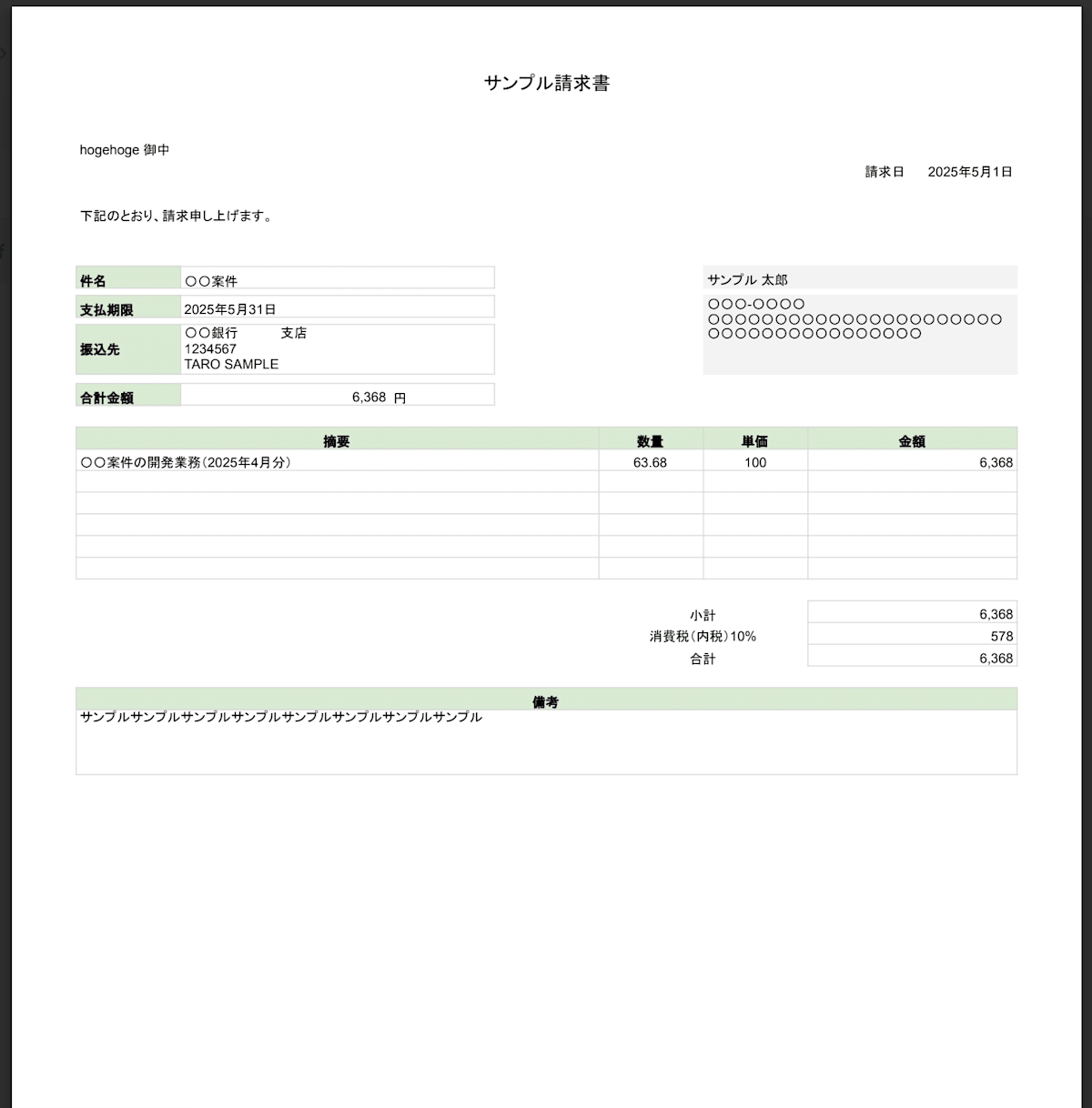Screen dimensions: 1092x1108
Task: Select the line item 〇〇案件の開発業務(2025年4月分)
Action: [x=186, y=462]
